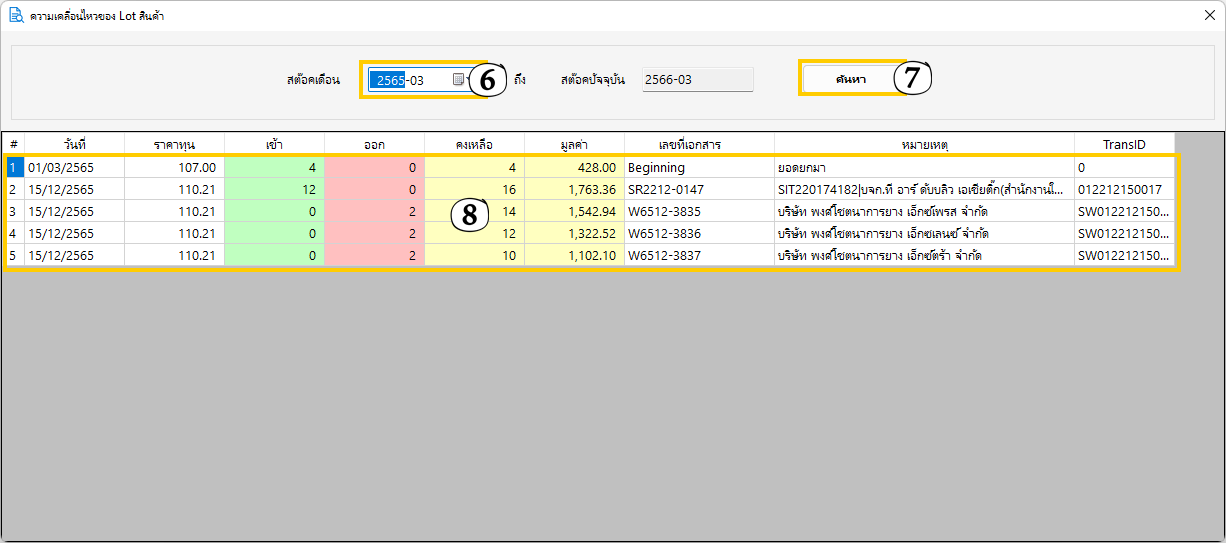The height and width of the screenshot is (543, 1226).
Task: Click the หมายเหตุ column header
Action: 924,144
